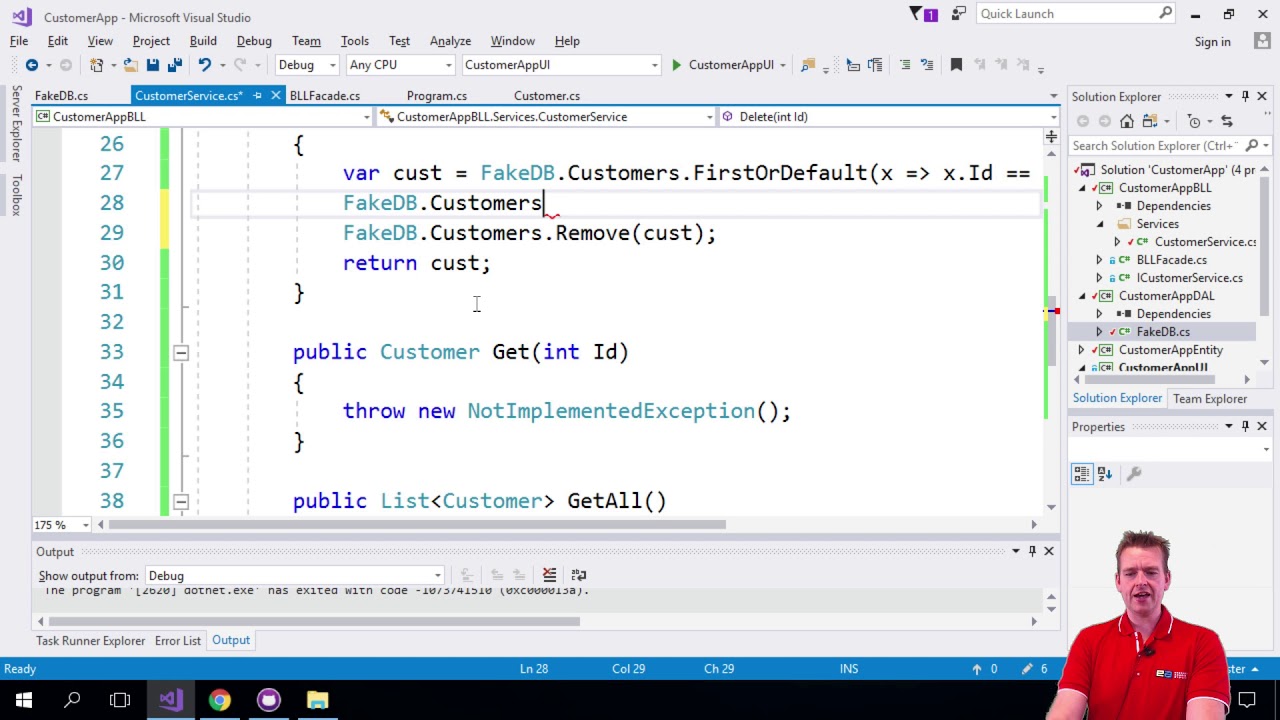Collapse the Services folder node
This screenshot has width=1280, height=720.
coord(1100,224)
